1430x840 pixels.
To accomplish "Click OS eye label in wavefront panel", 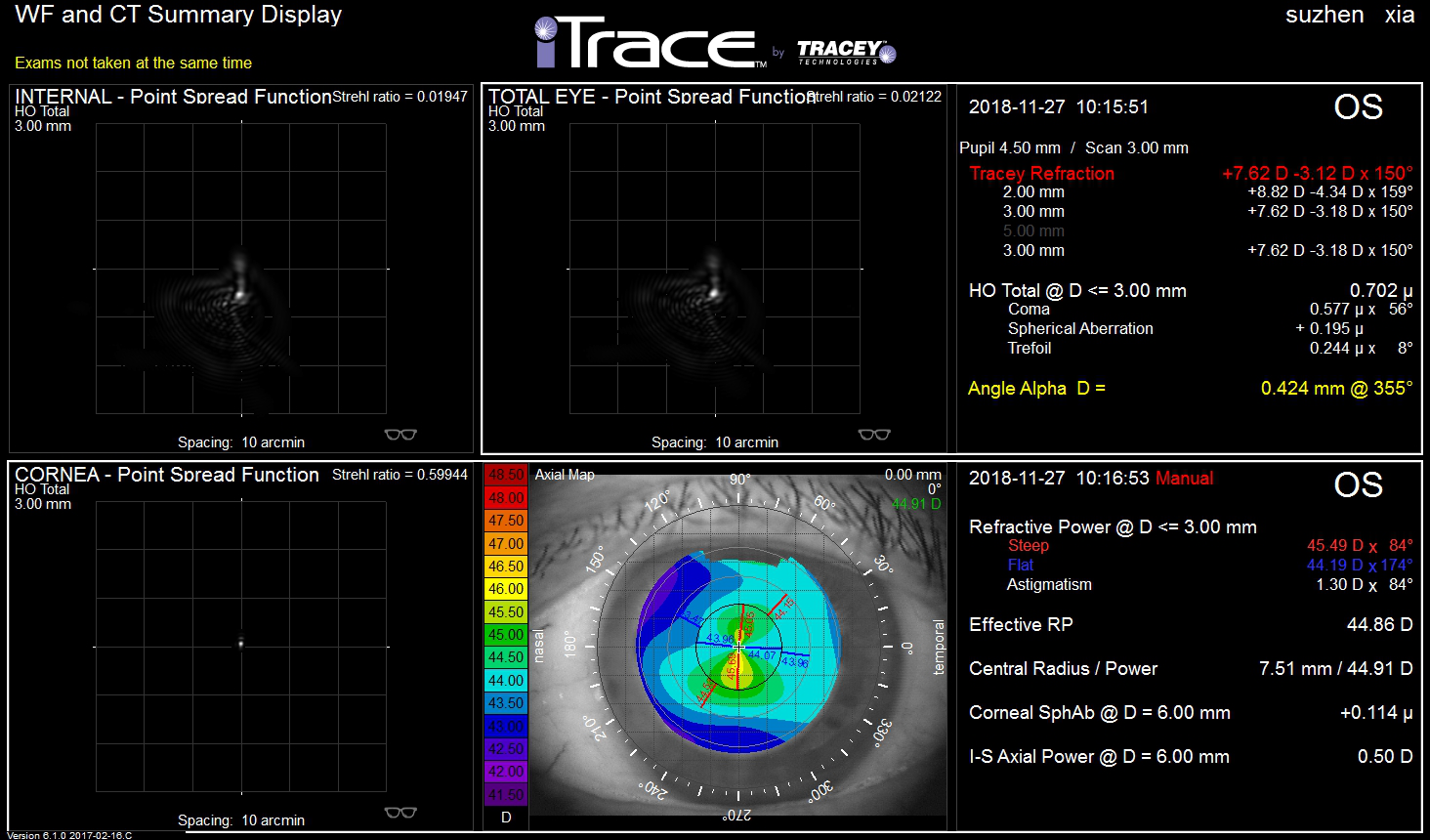I will pyautogui.click(x=1359, y=107).
